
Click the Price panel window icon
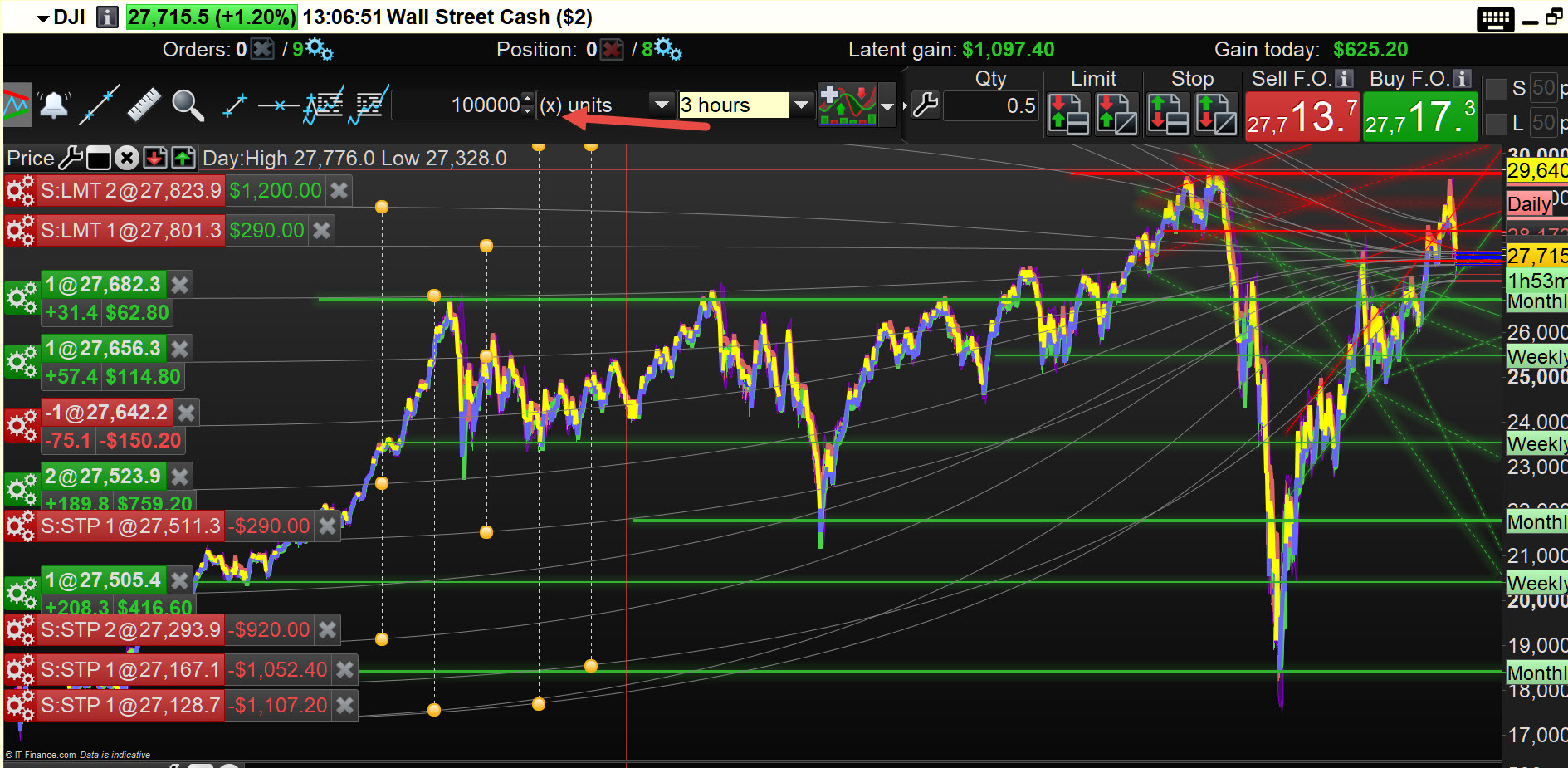click(99, 158)
